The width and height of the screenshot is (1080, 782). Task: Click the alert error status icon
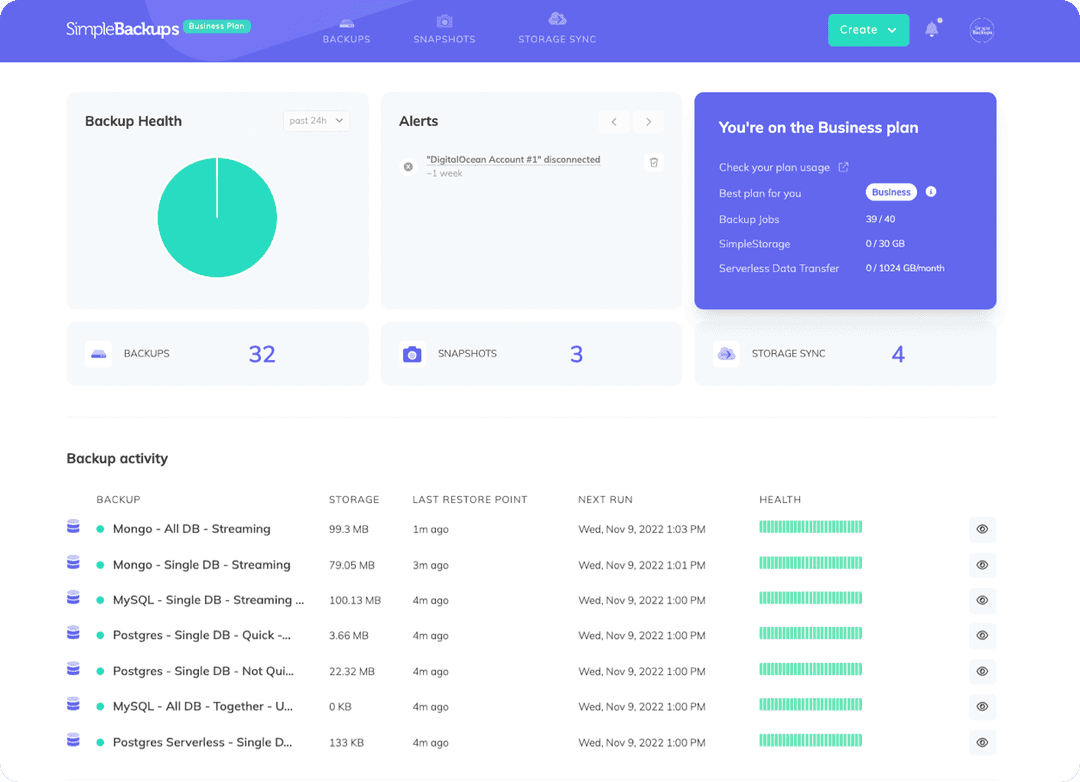(x=408, y=167)
